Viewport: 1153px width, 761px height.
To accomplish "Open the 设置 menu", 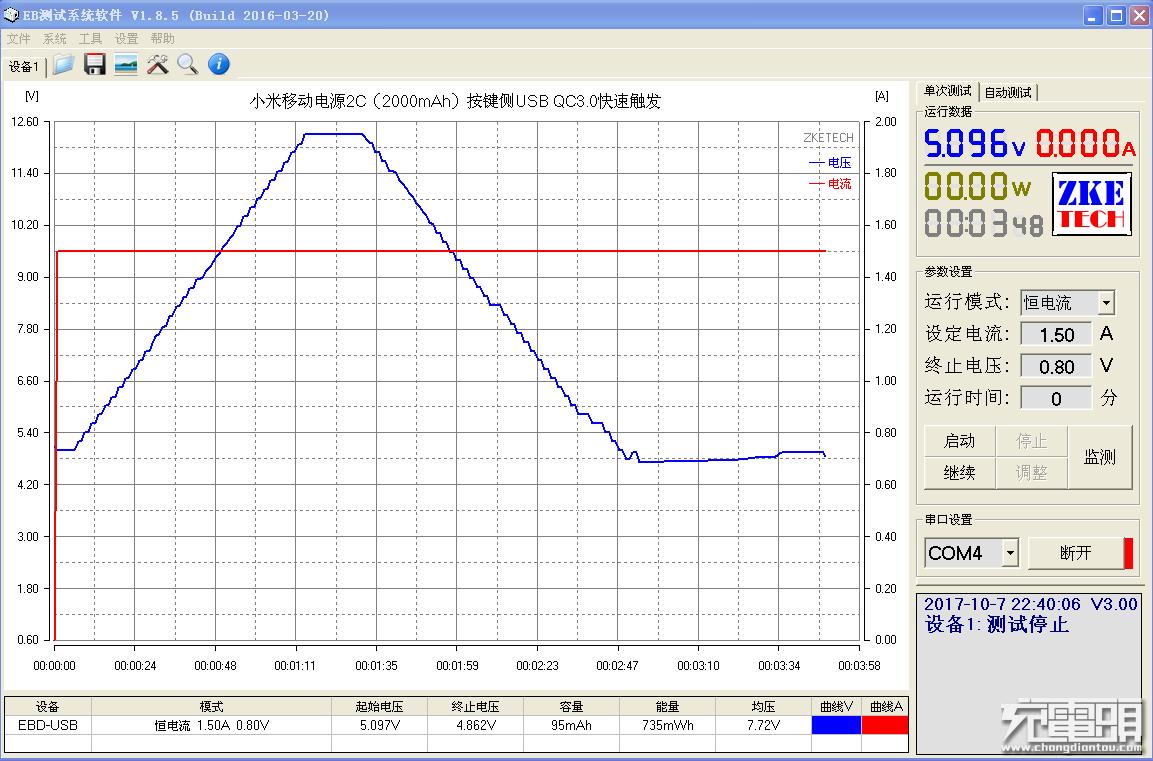I will pyautogui.click(x=126, y=38).
